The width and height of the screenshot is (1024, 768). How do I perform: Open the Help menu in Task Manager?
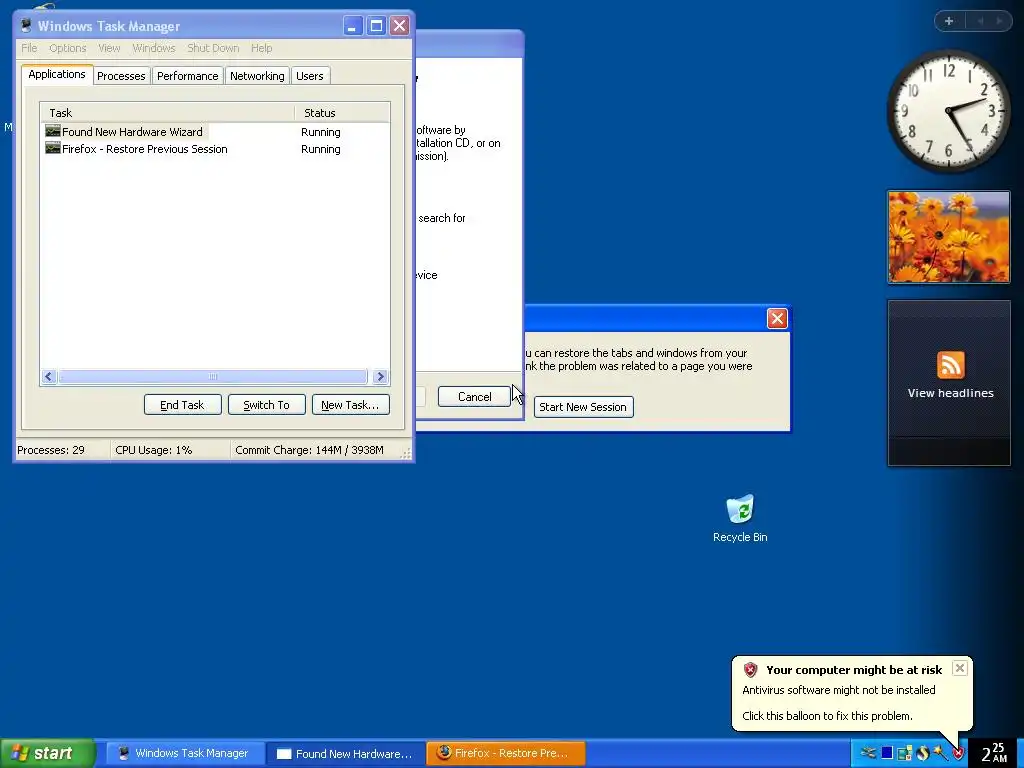pyautogui.click(x=261, y=48)
